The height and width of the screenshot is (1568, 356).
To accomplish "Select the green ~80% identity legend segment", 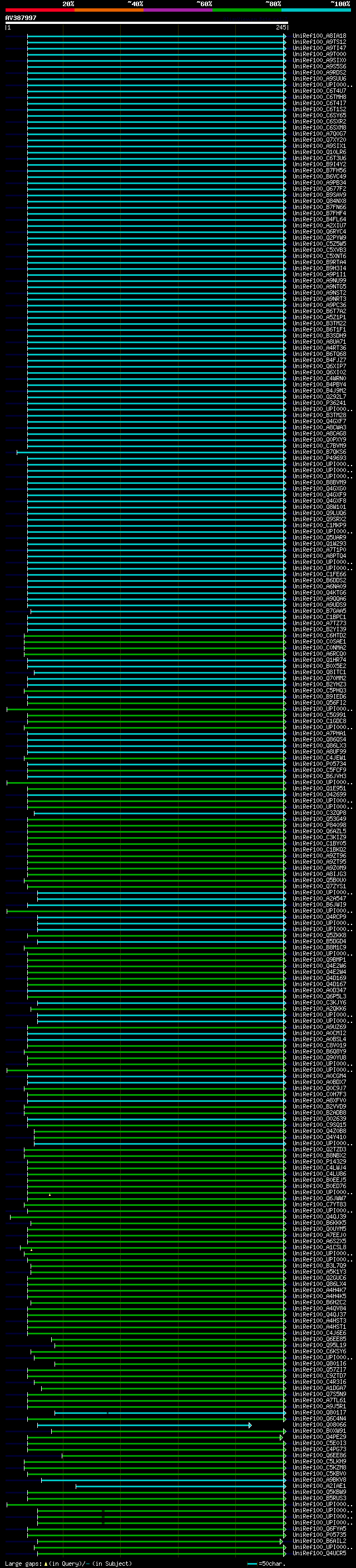I will point(247,10).
